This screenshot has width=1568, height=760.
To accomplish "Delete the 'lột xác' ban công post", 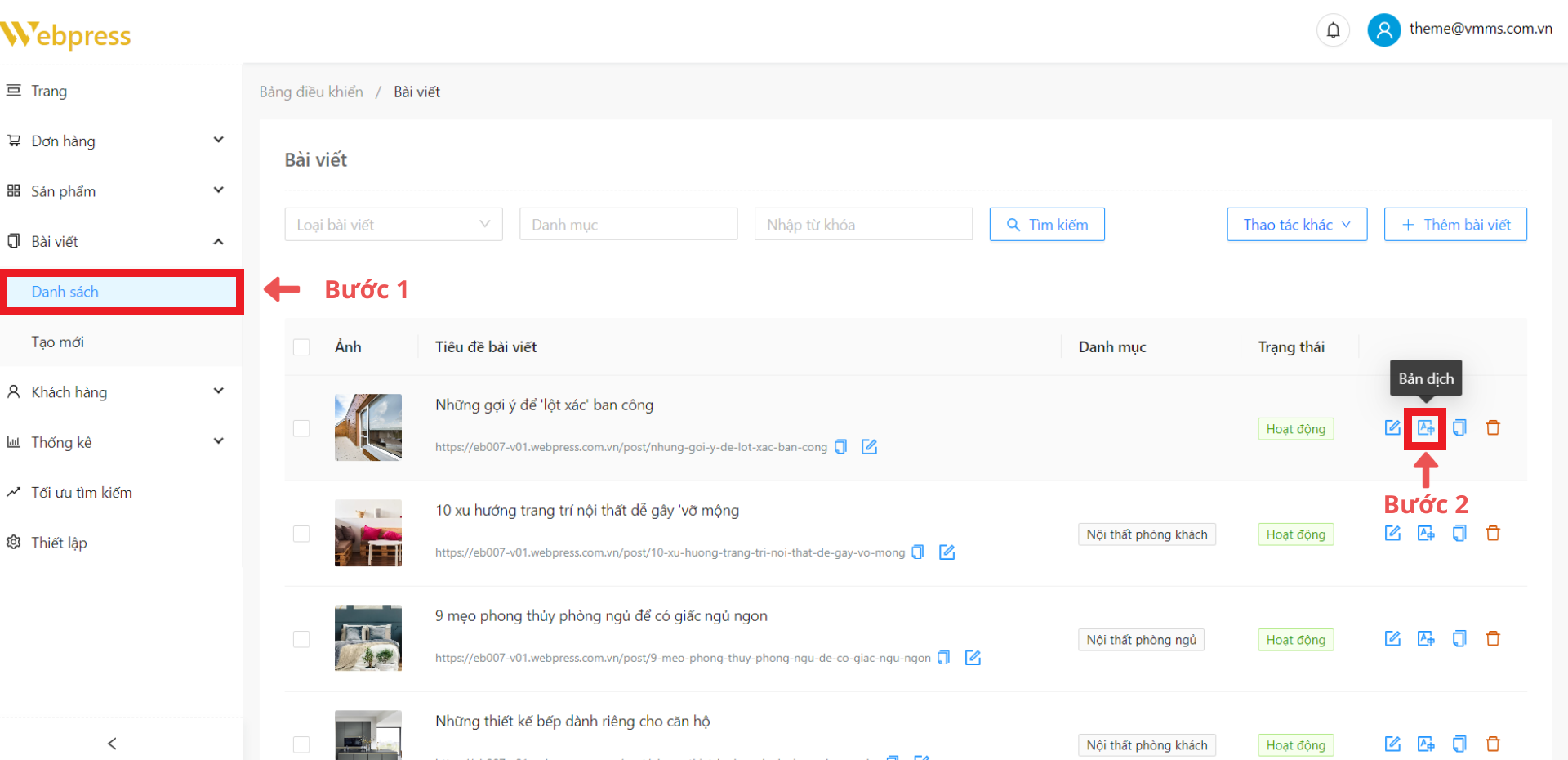I will click(x=1493, y=428).
